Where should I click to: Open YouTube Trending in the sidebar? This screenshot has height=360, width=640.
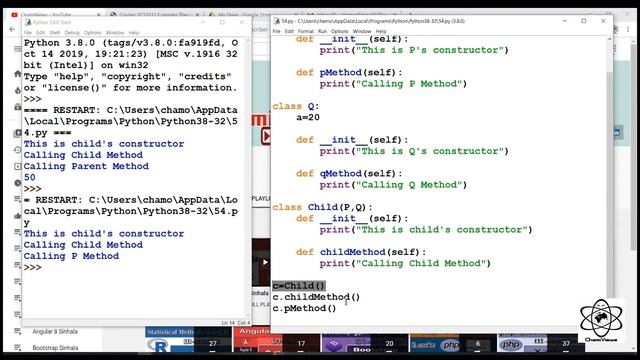tap(18, 90)
